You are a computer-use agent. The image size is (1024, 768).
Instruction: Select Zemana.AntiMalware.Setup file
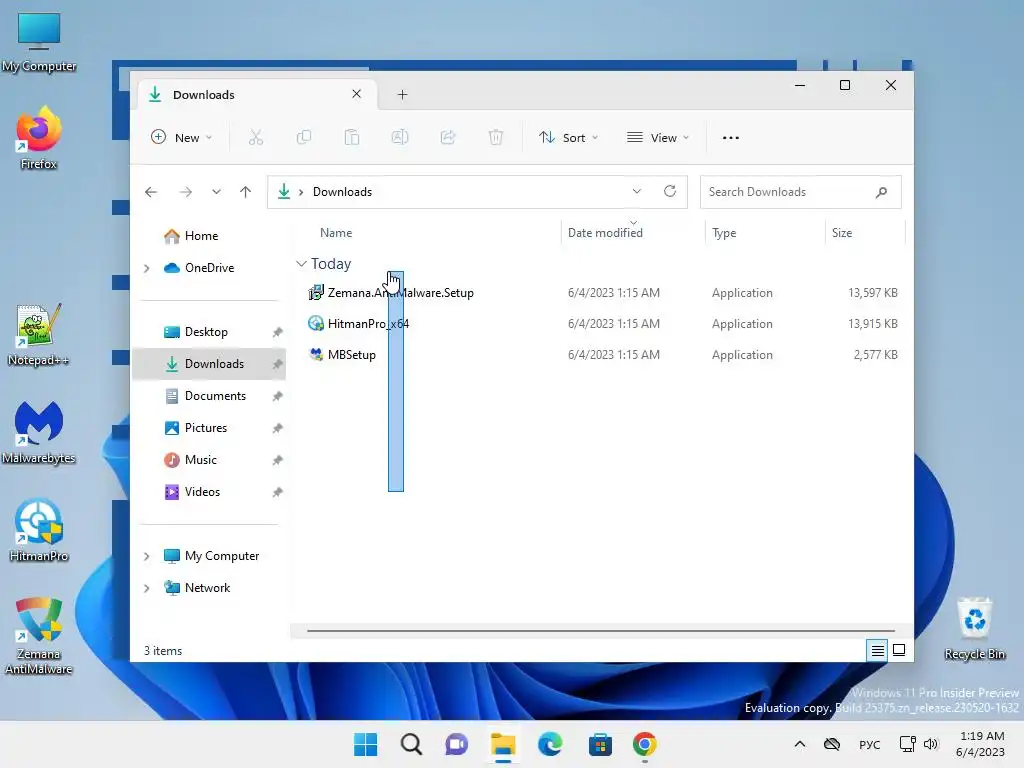400,293
